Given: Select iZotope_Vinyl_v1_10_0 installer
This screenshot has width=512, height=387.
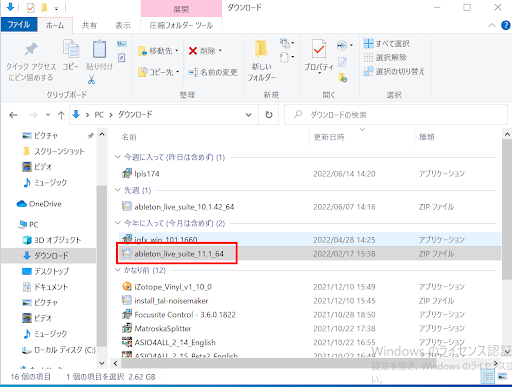Looking at the screenshot, I should (310, 287).
